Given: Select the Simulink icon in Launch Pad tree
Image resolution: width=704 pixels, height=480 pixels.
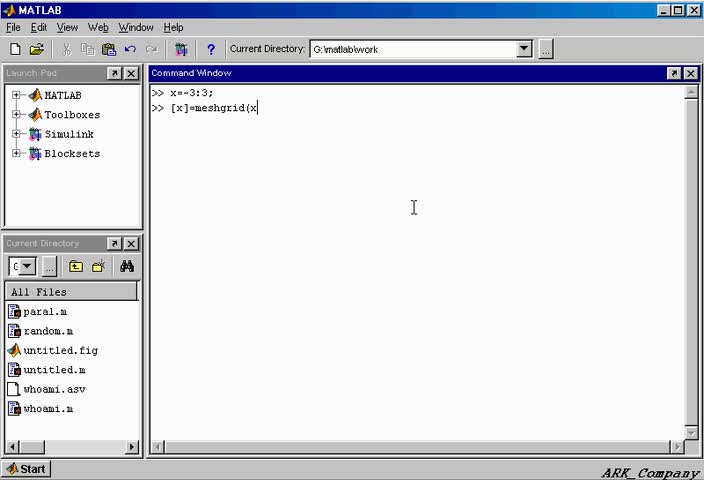Looking at the screenshot, I should (x=35, y=134).
